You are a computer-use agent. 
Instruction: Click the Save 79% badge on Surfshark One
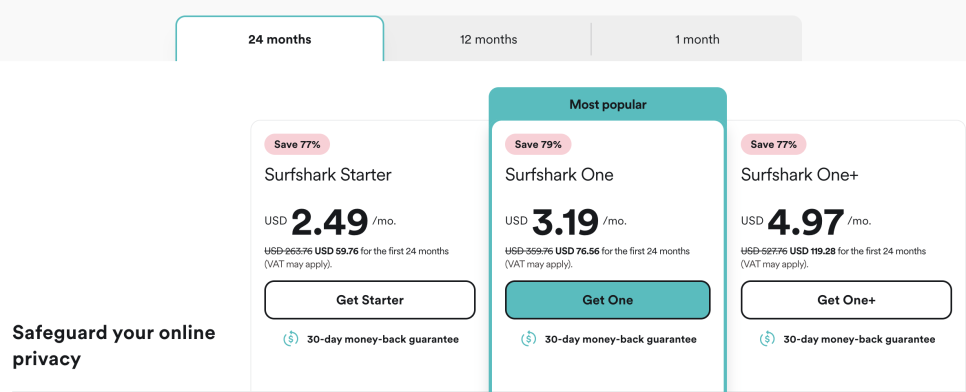tap(538, 145)
